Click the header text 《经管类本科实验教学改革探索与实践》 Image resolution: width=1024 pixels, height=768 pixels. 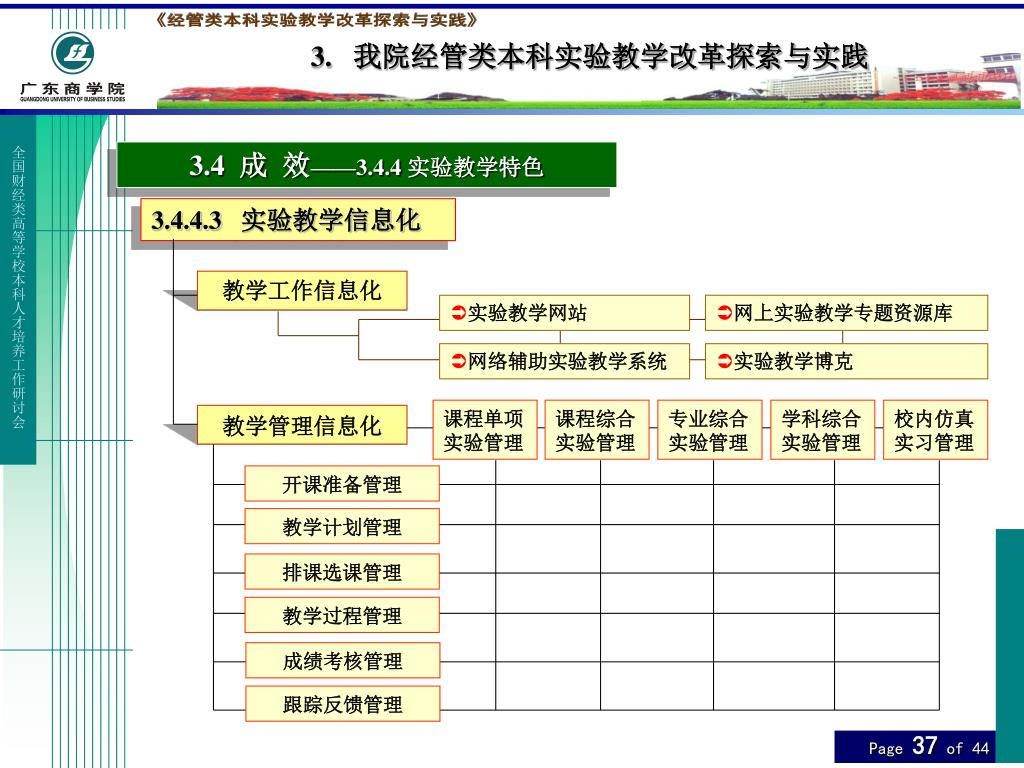point(317,20)
